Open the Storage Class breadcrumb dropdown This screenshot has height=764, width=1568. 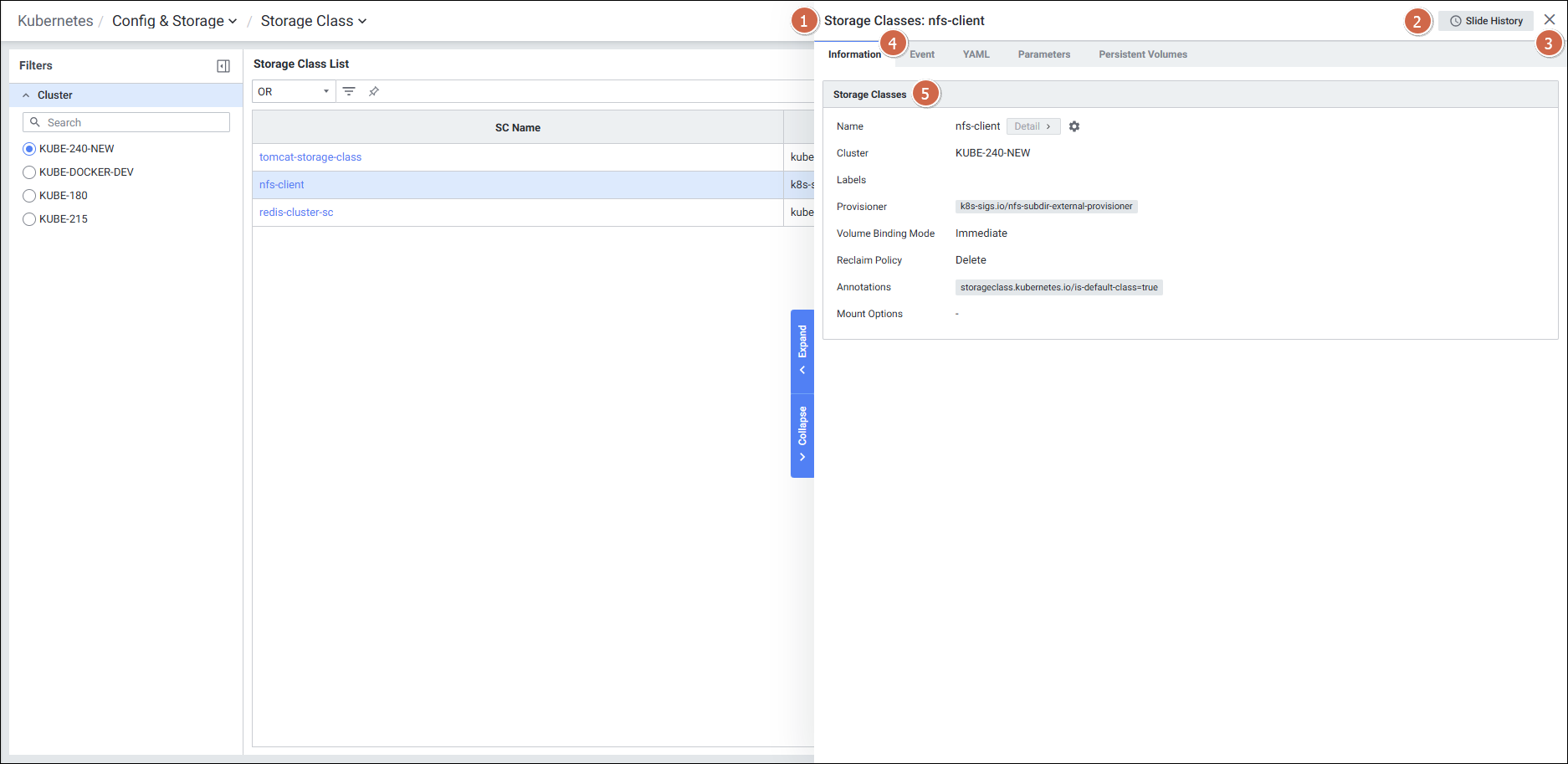[314, 21]
